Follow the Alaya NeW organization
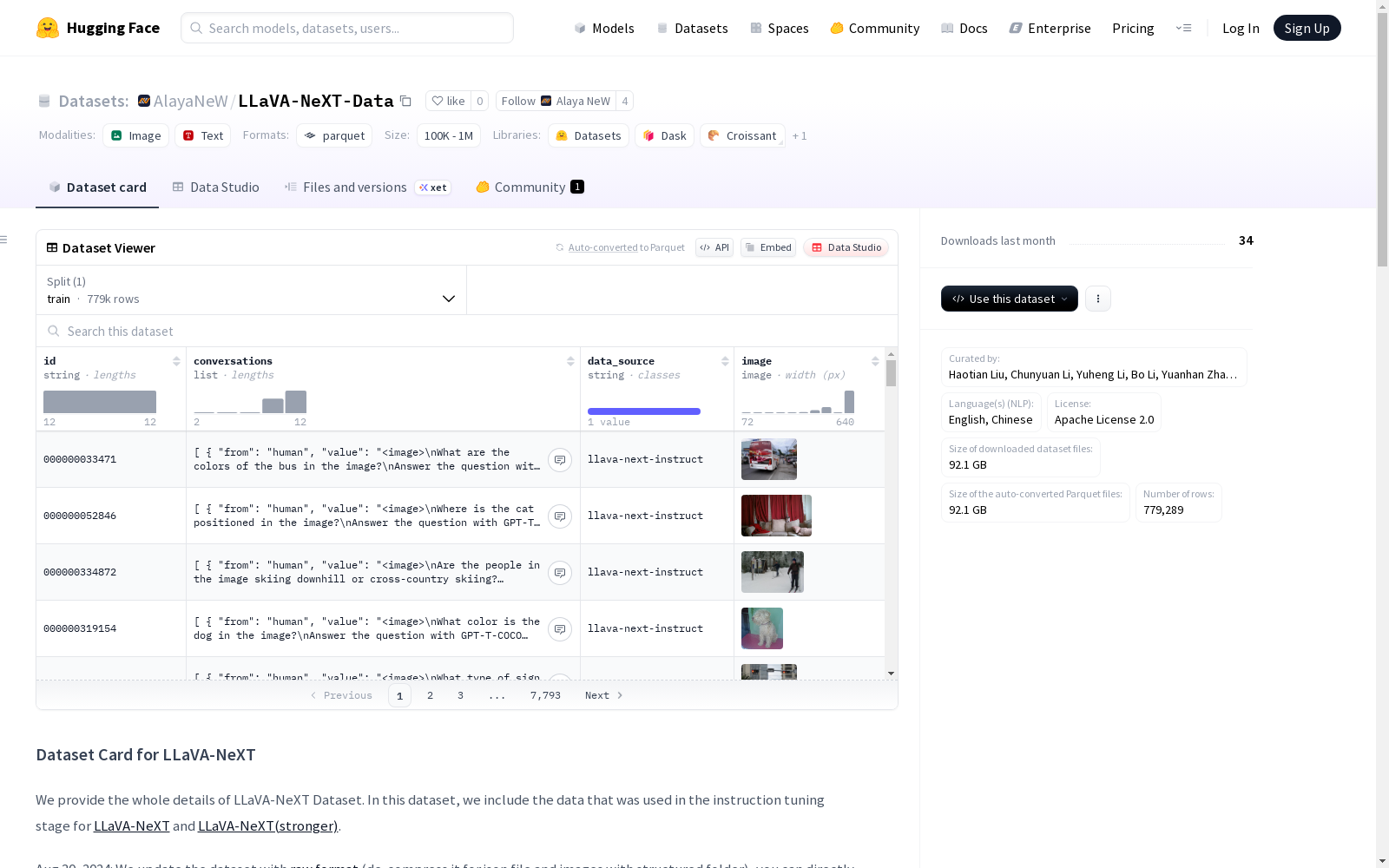This screenshot has width=1389, height=868. pyautogui.click(x=556, y=101)
